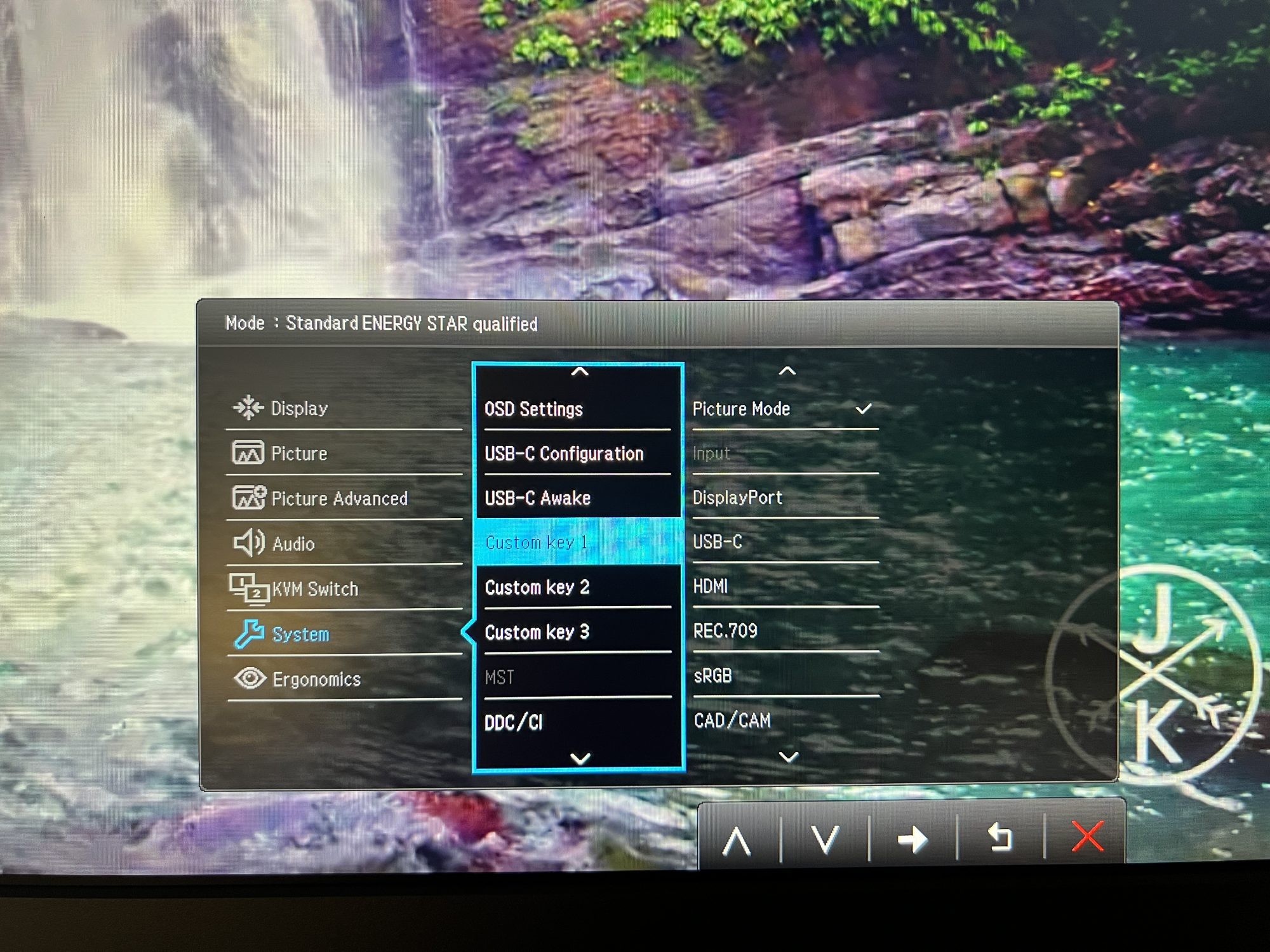Click the Display brightness icon
Screen dimensions: 1270x952
(x=248, y=407)
